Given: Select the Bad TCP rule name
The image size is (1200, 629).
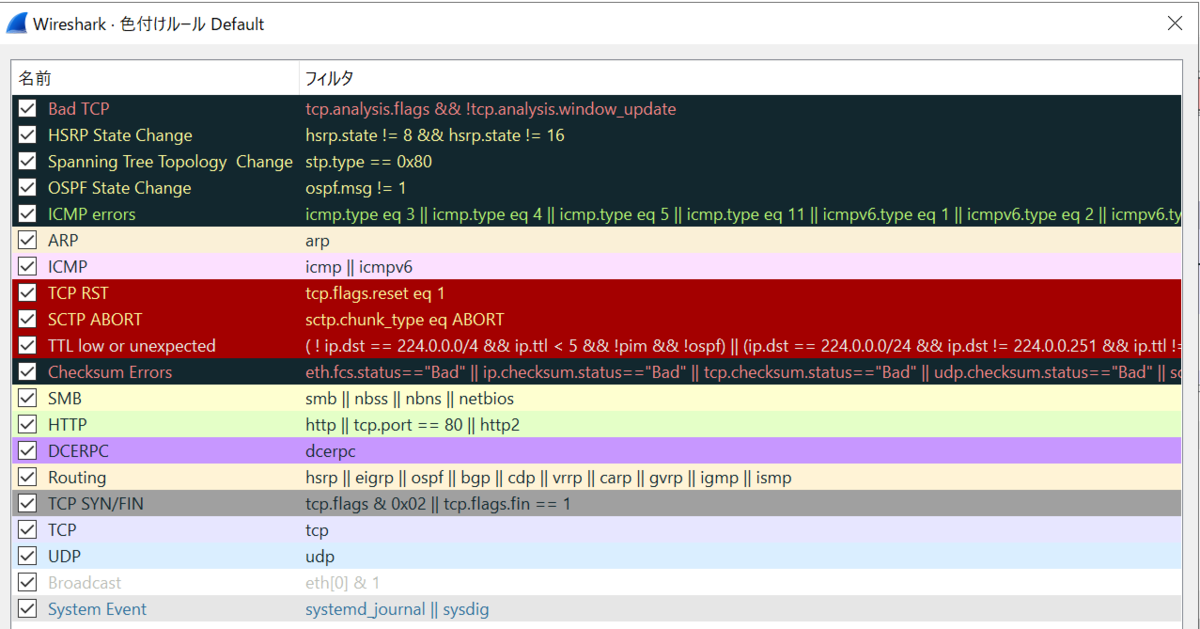Looking at the screenshot, I should point(78,109).
